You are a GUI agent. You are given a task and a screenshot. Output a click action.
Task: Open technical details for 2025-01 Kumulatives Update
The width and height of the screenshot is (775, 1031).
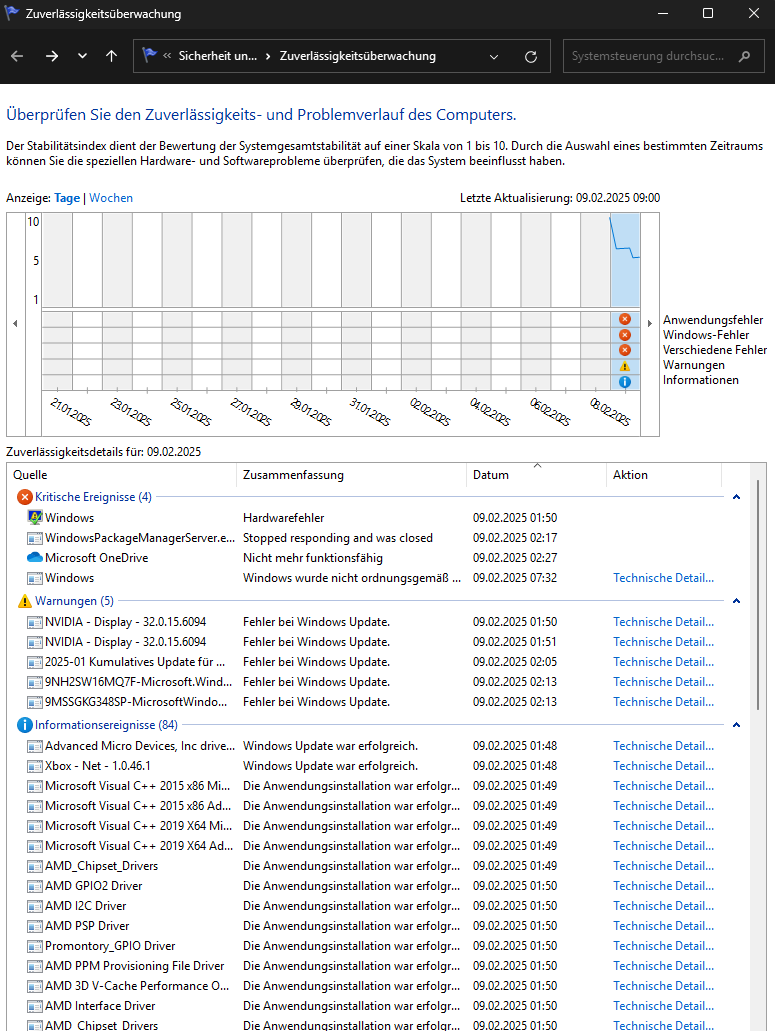tap(663, 662)
